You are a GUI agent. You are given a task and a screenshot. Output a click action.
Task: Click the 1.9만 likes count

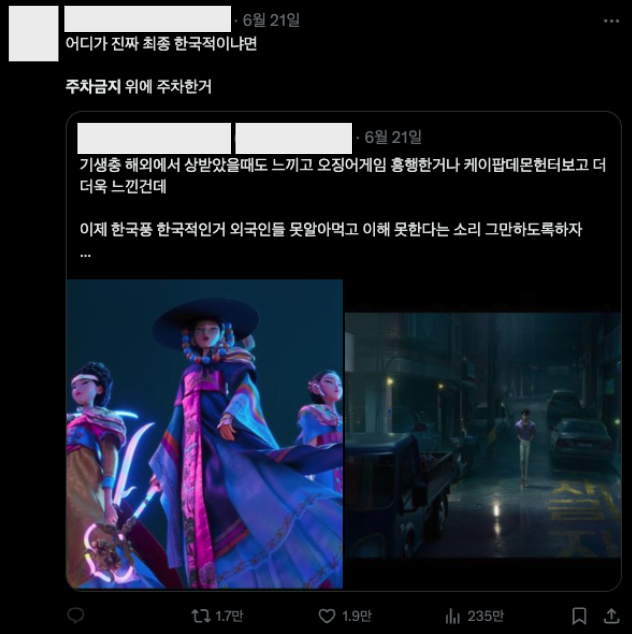coord(356,616)
